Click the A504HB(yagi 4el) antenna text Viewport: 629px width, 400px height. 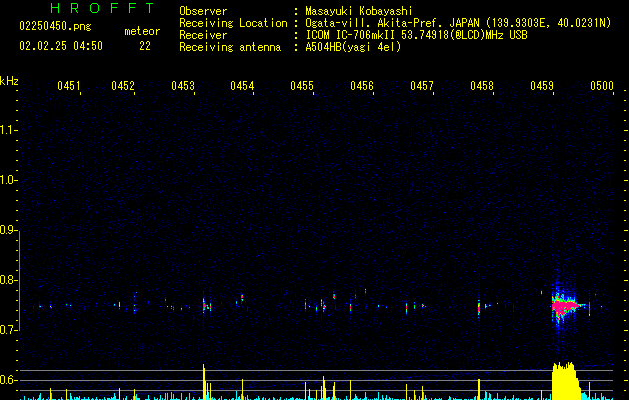(x=353, y=47)
